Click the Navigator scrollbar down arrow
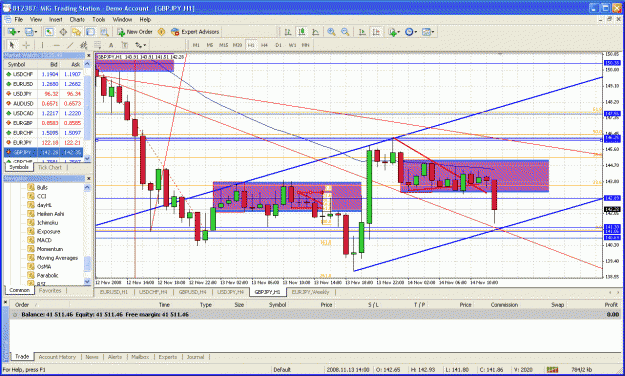Image resolution: width=625 pixels, height=376 pixels. click(x=87, y=281)
